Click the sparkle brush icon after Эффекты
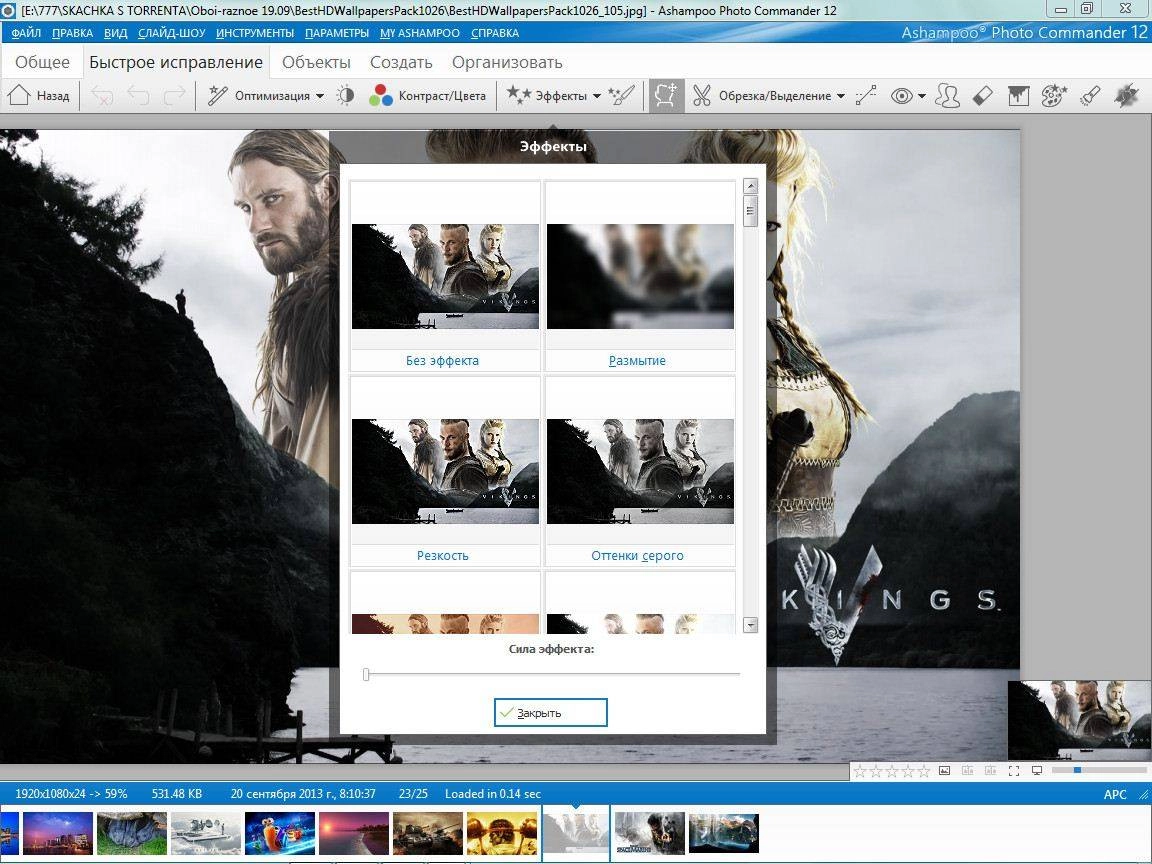The image size is (1152, 864). pyautogui.click(x=622, y=96)
